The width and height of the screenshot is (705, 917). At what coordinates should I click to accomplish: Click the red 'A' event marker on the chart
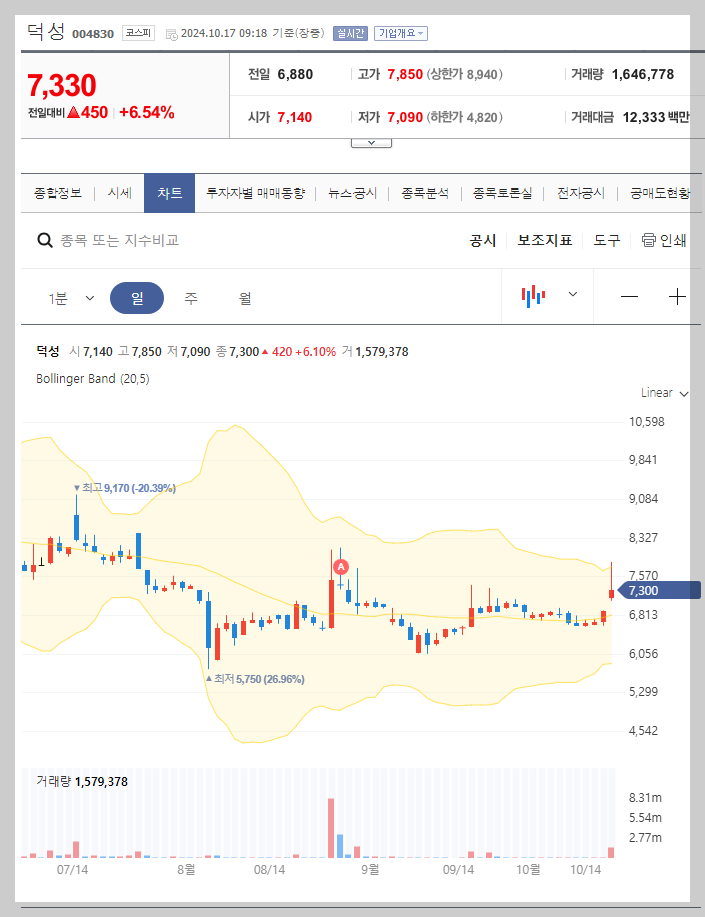[x=340, y=568]
